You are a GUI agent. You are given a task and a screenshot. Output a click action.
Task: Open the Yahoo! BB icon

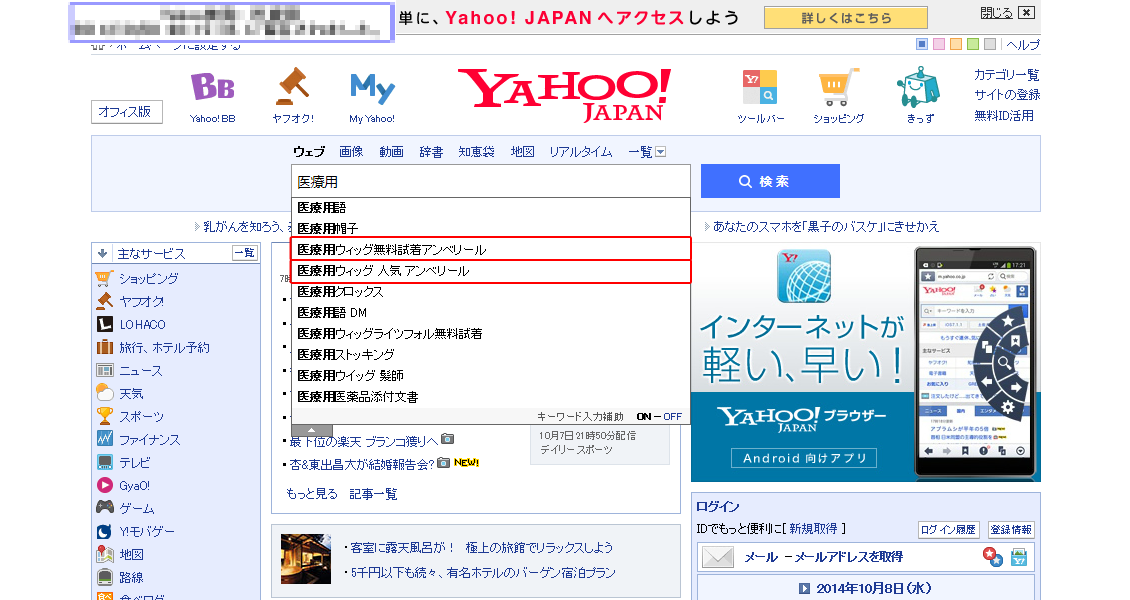click(x=213, y=87)
